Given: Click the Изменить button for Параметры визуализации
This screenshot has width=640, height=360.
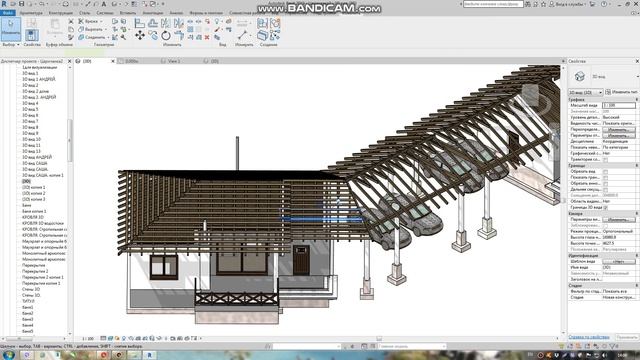Looking at the screenshot, I should [x=618, y=220].
